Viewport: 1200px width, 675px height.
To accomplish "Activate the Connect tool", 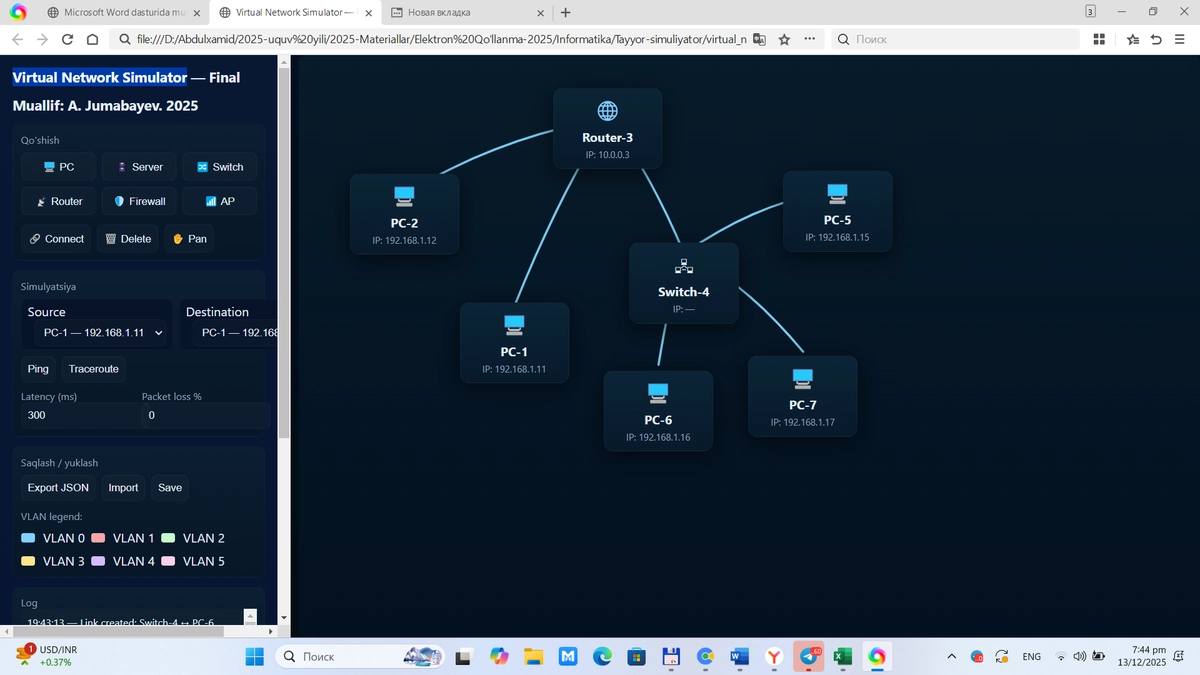I will click(x=56, y=239).
